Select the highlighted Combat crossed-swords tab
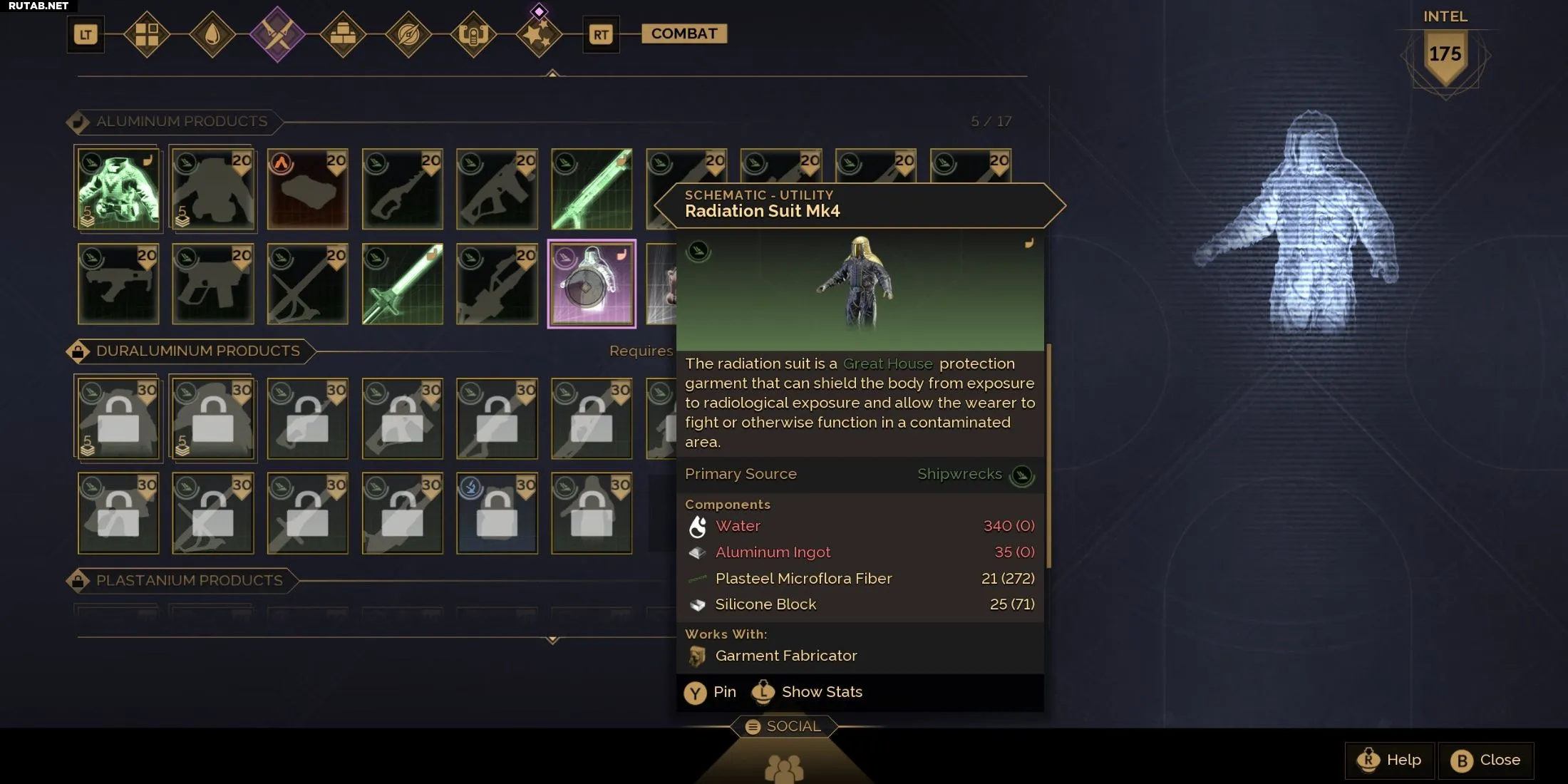The width and height of the screenshot is (1568, 784). coord(277,34)
